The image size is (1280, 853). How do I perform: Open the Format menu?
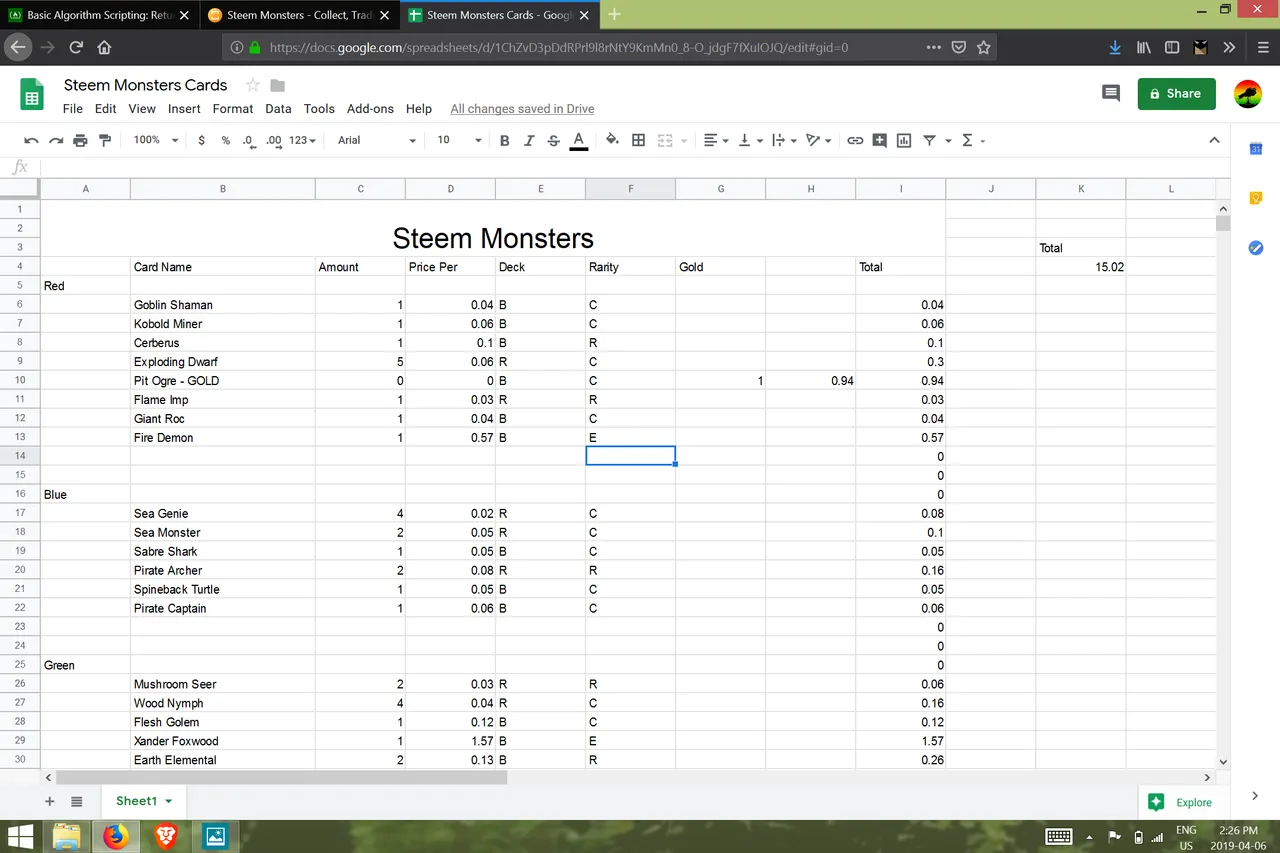point(233,109)
